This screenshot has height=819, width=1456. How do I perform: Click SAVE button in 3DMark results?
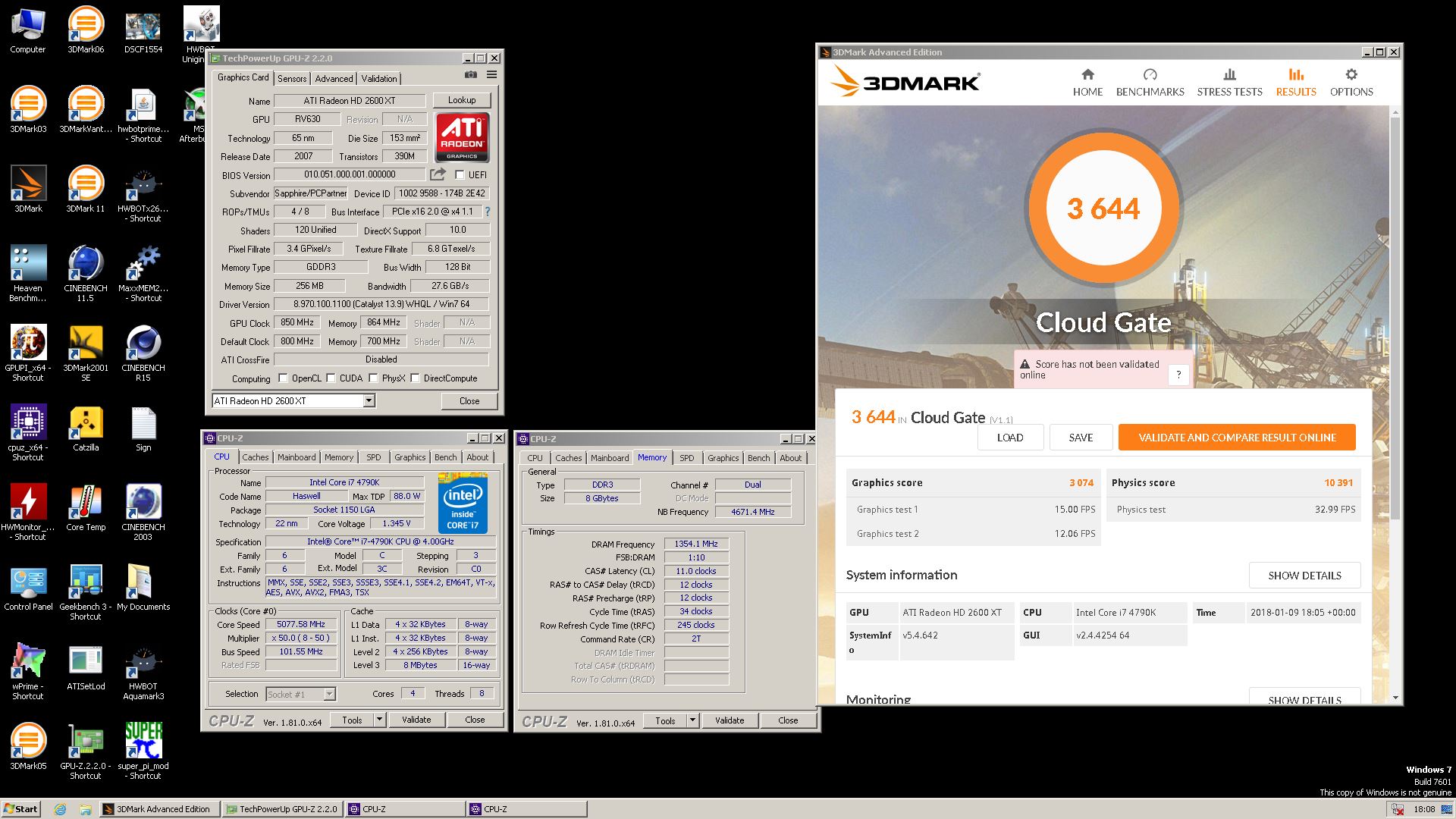pos(1081,438)
